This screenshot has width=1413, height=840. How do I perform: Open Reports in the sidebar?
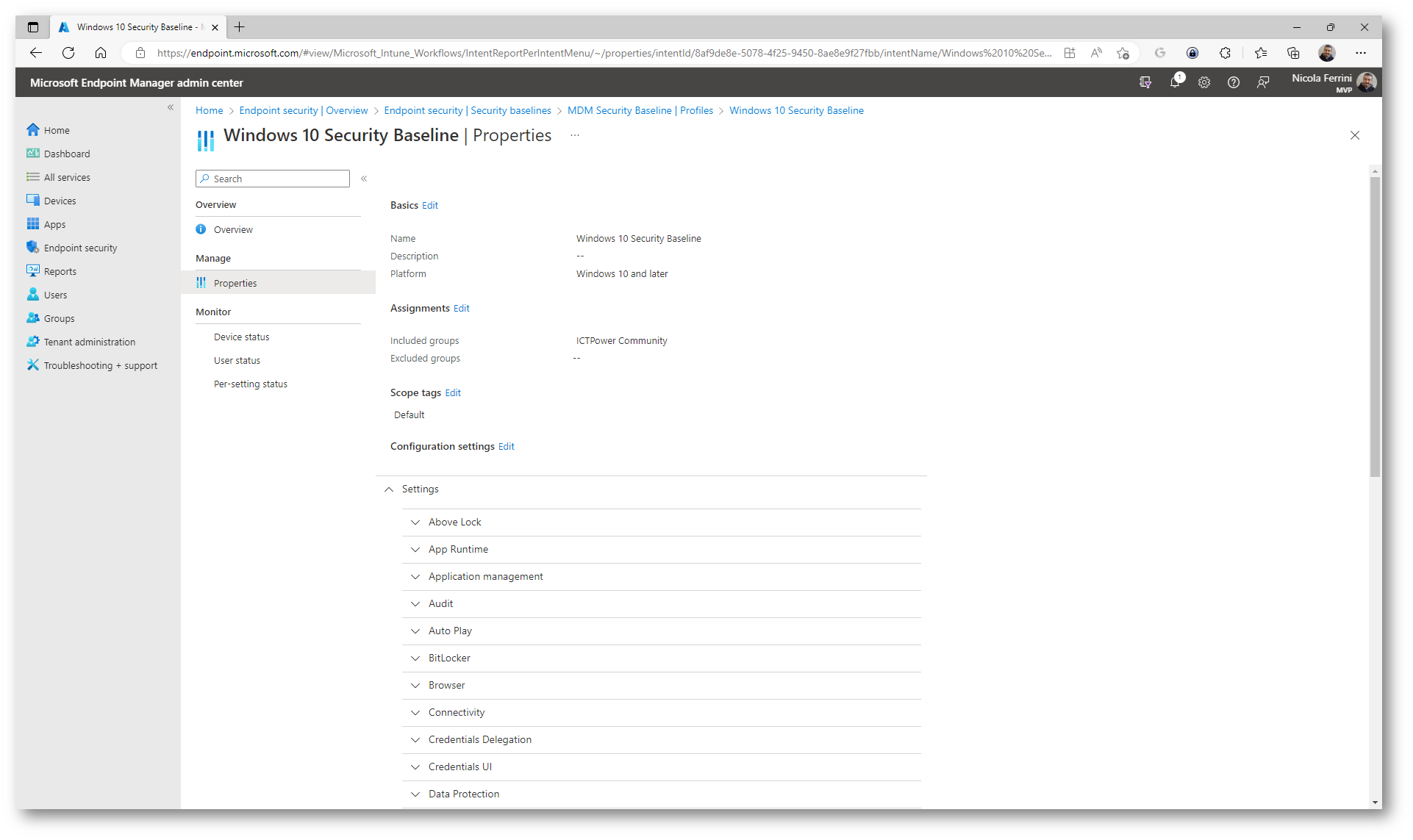point(60,271)
